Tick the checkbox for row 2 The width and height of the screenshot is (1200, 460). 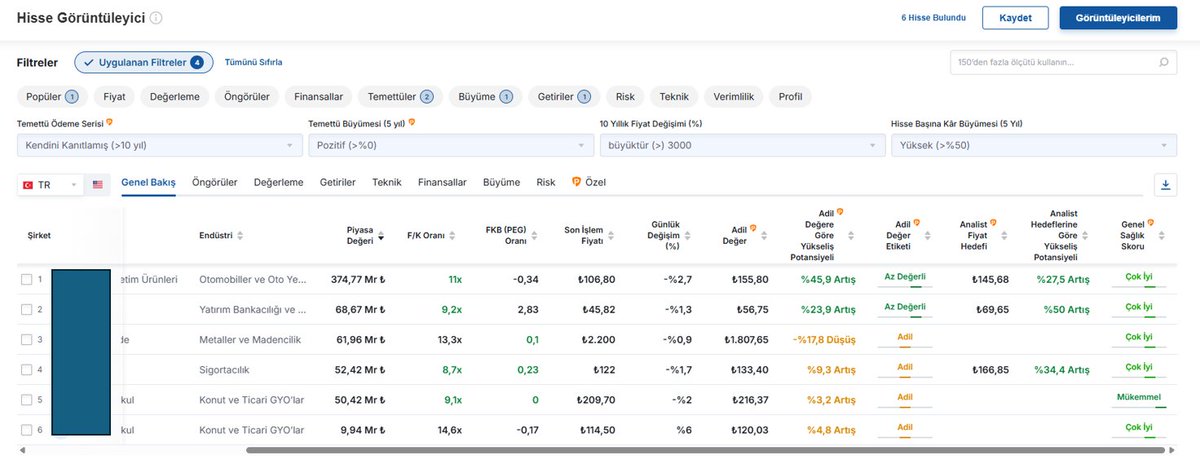[26, 310]
